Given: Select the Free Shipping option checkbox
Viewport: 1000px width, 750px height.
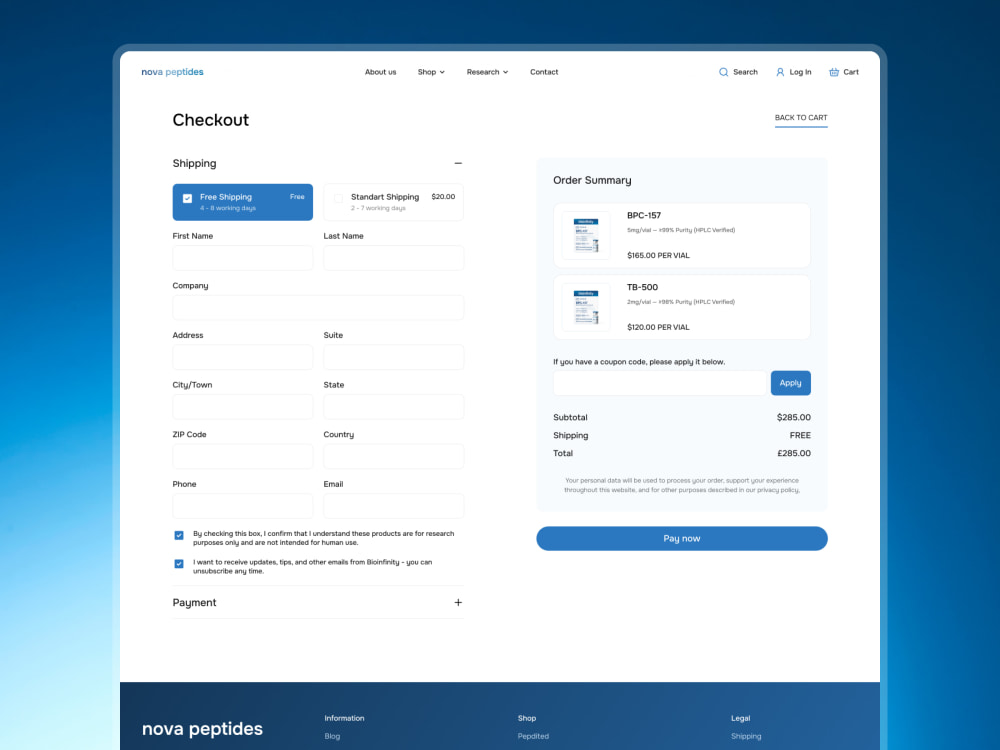Looking at the screenshot, I should (188, 198).
